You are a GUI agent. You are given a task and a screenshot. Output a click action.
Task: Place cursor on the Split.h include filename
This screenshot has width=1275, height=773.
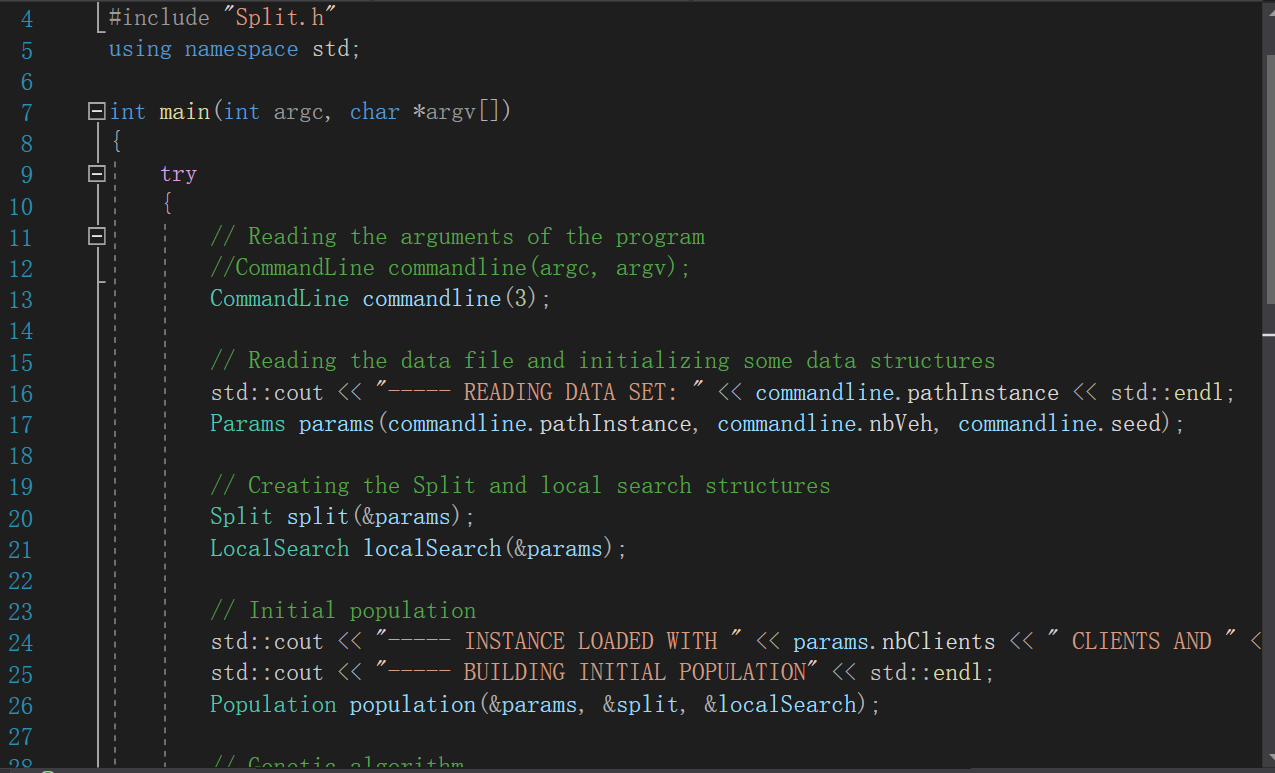click(x=281, y=16)
